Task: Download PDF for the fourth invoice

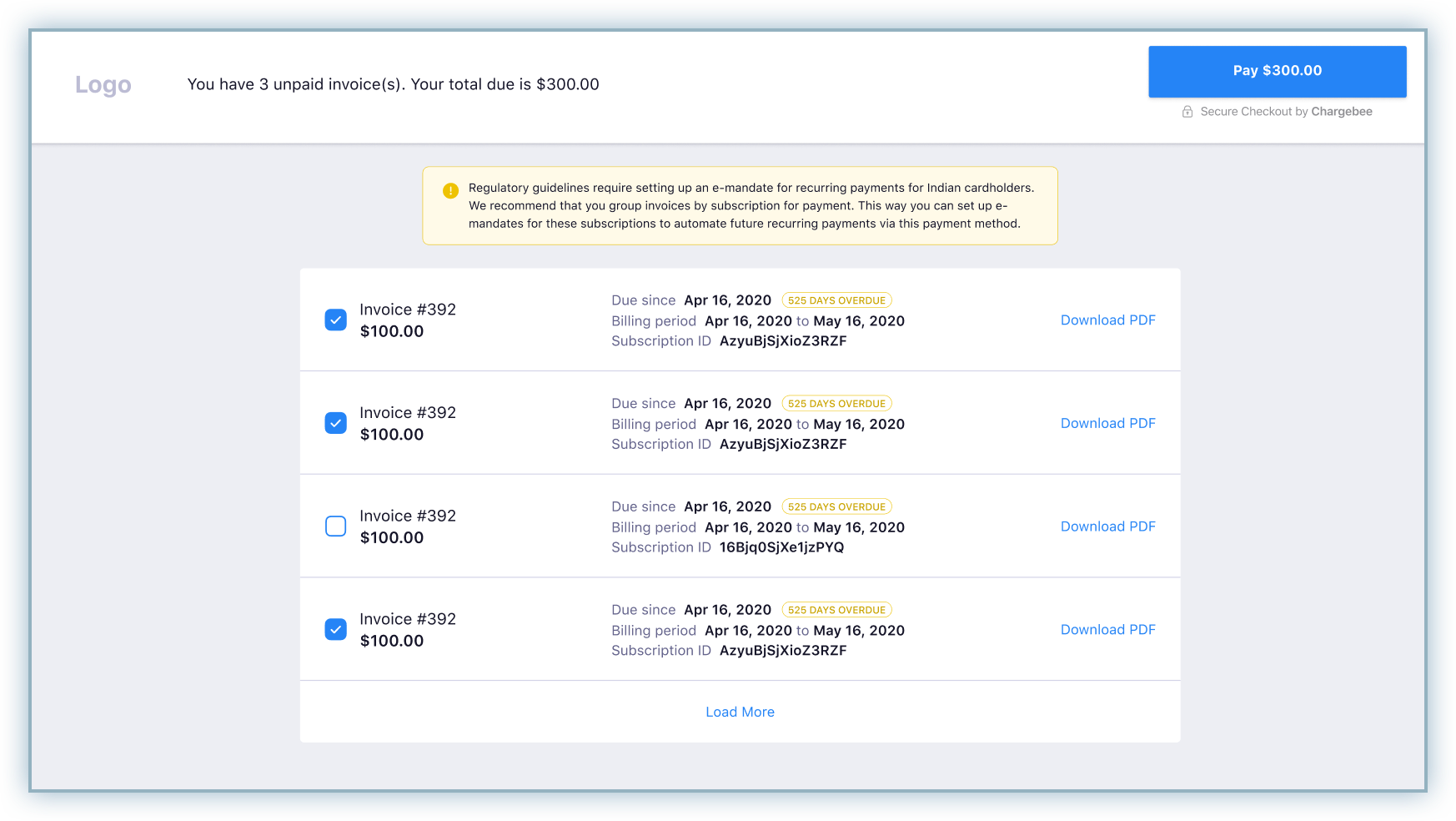Action: 1108,630
